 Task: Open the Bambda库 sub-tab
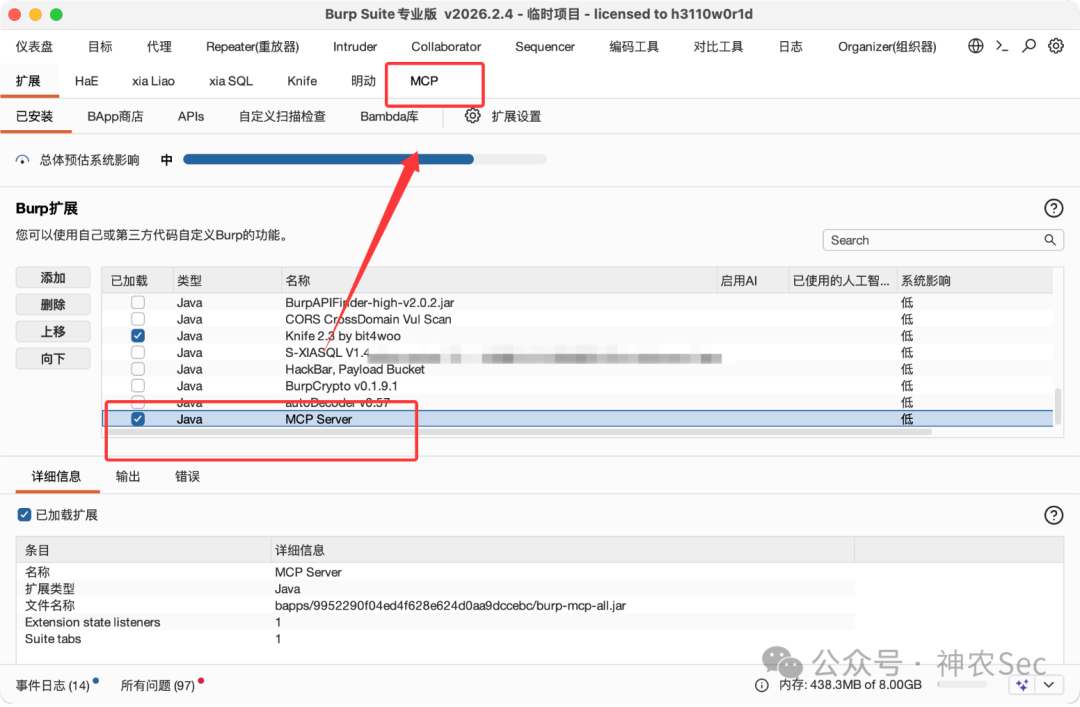point(389,116)
